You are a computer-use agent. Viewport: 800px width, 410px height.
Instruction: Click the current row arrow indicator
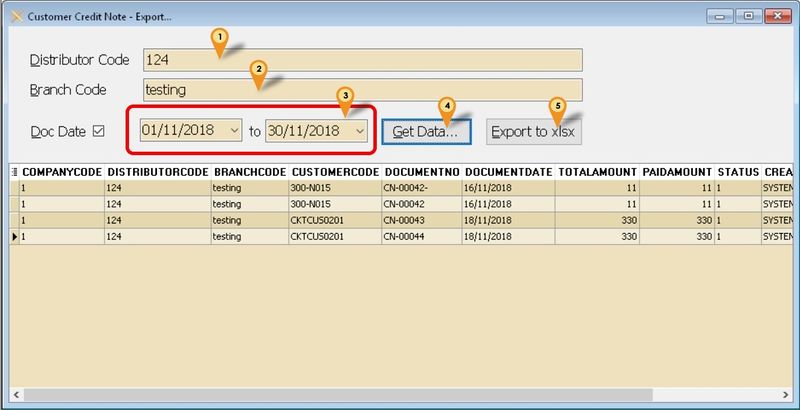14,237
